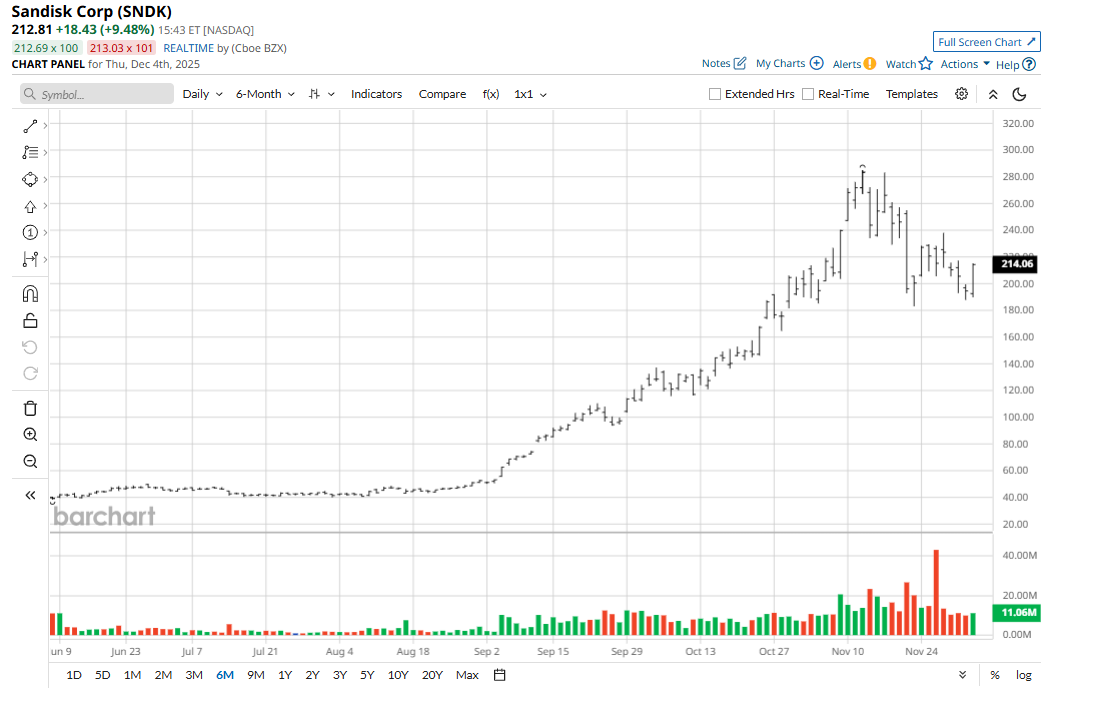The image size is (1095, 715).
Task: Select the 1Y time range
Action: click(285, 675)
